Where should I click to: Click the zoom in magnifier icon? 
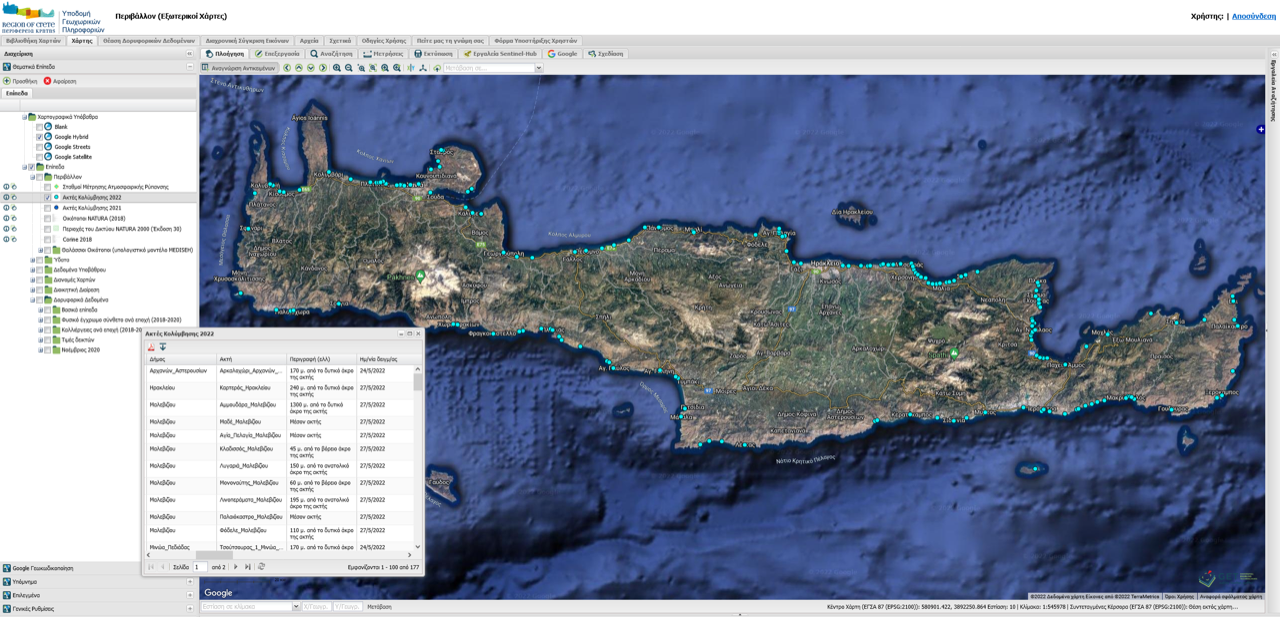tap(337, 68)
